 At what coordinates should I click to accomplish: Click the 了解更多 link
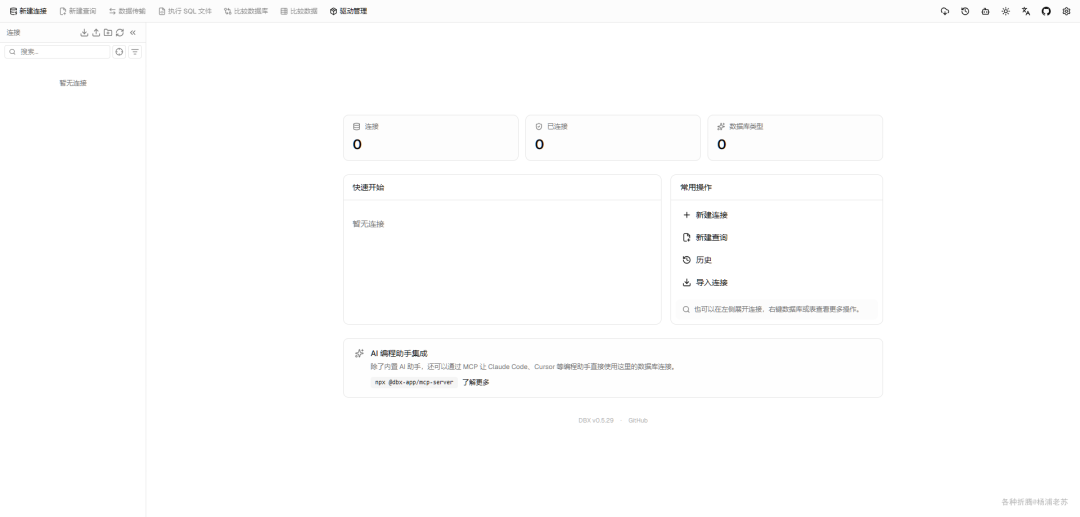tap(476, 382)
